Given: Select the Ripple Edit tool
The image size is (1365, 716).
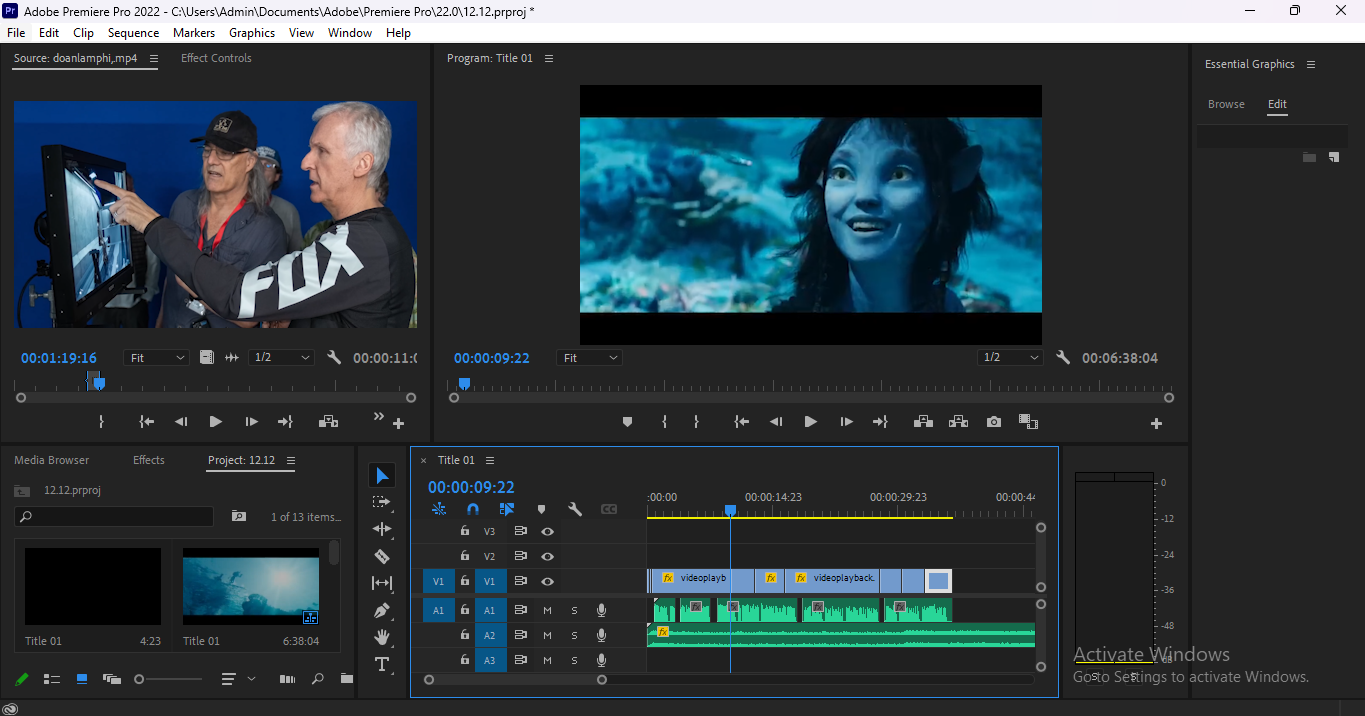Looking at the screenshot, I should click(382, 529).
